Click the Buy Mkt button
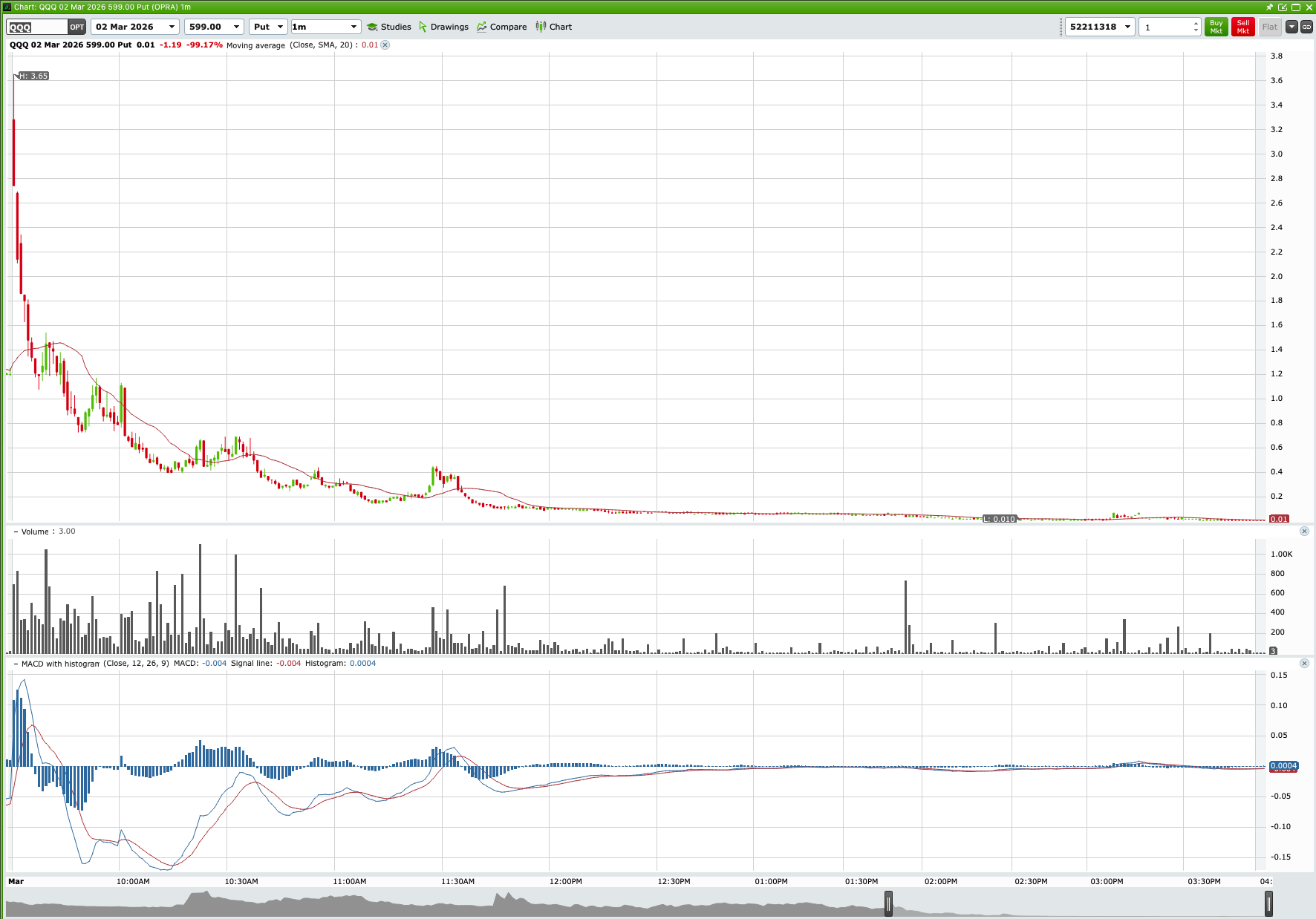This screenshot has width=1316, height=919. pyautogui.click(x=1216, y=27)
